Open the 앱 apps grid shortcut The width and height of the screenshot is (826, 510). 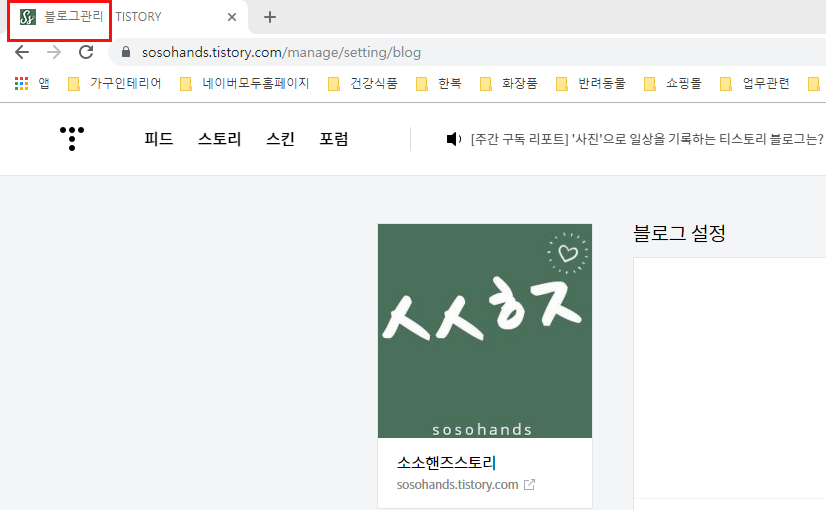[x=32, y=83]
